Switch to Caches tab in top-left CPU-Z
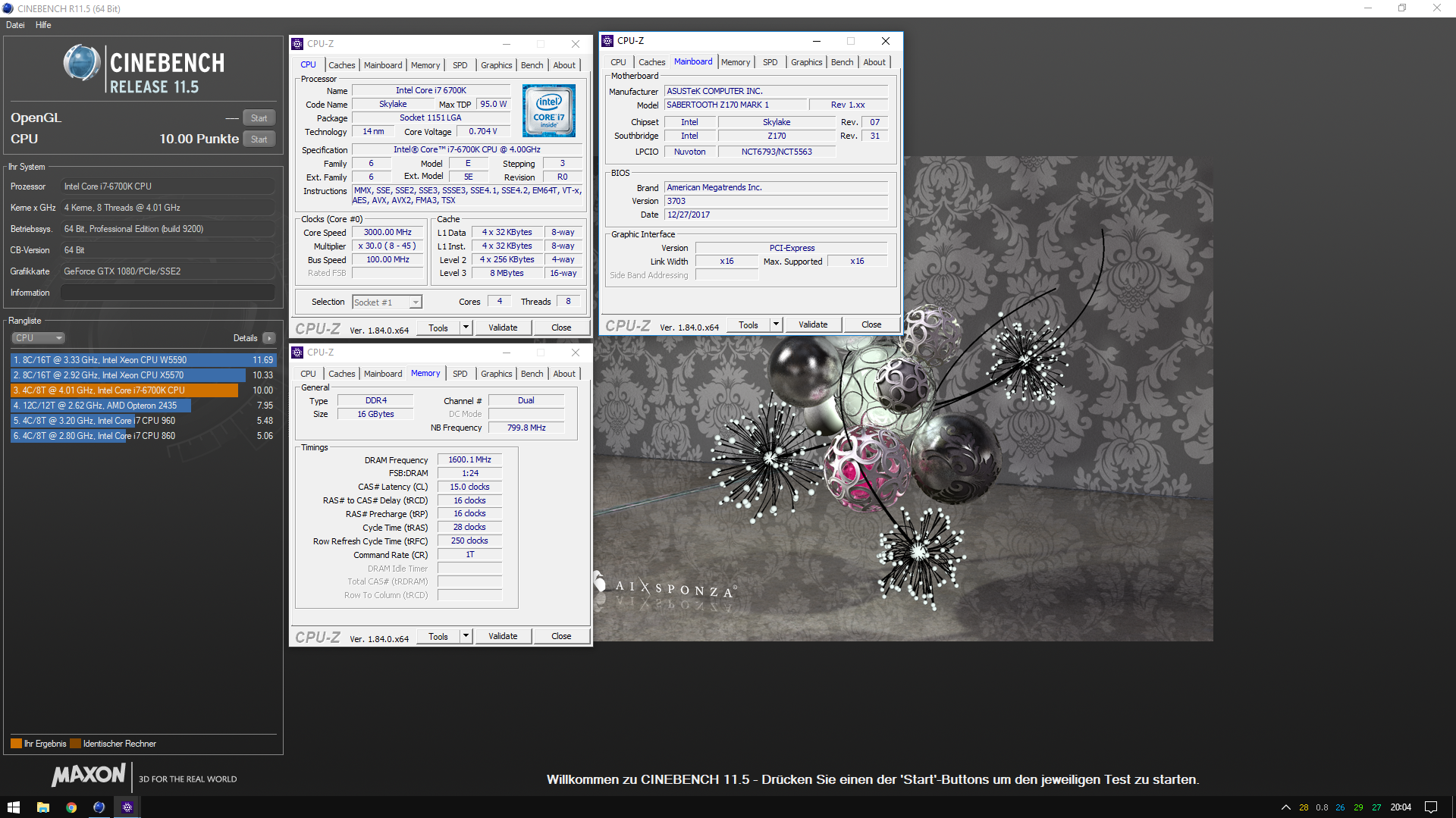 [x=341, y=65]
